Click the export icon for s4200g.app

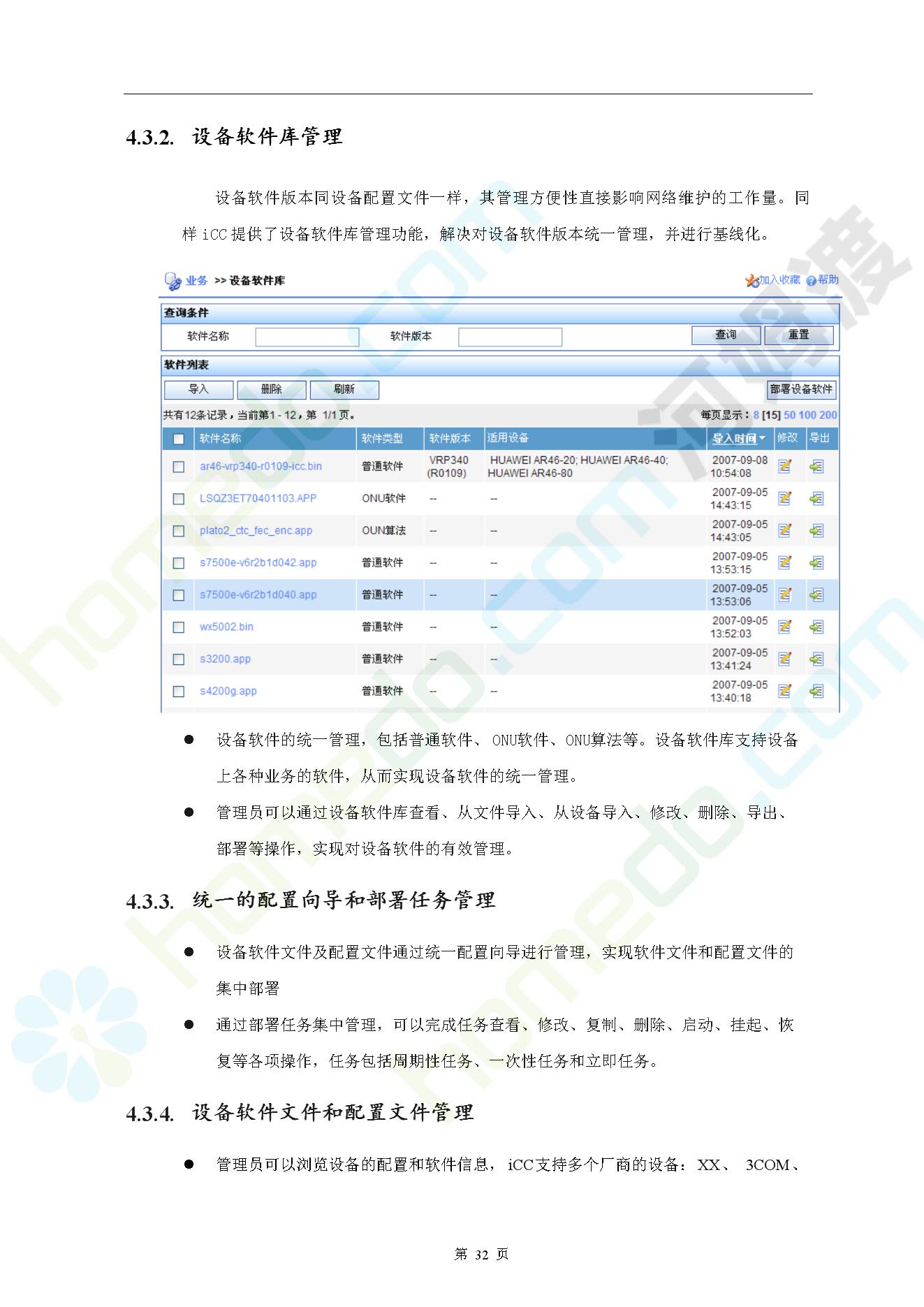click(x=816, y=691)
